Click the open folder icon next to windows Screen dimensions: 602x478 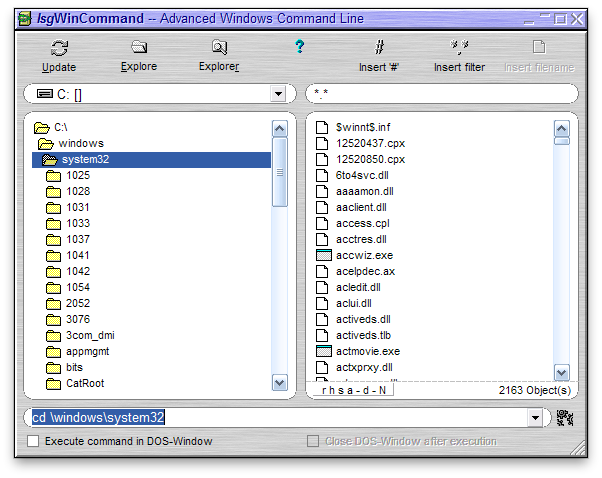(46, 144)
